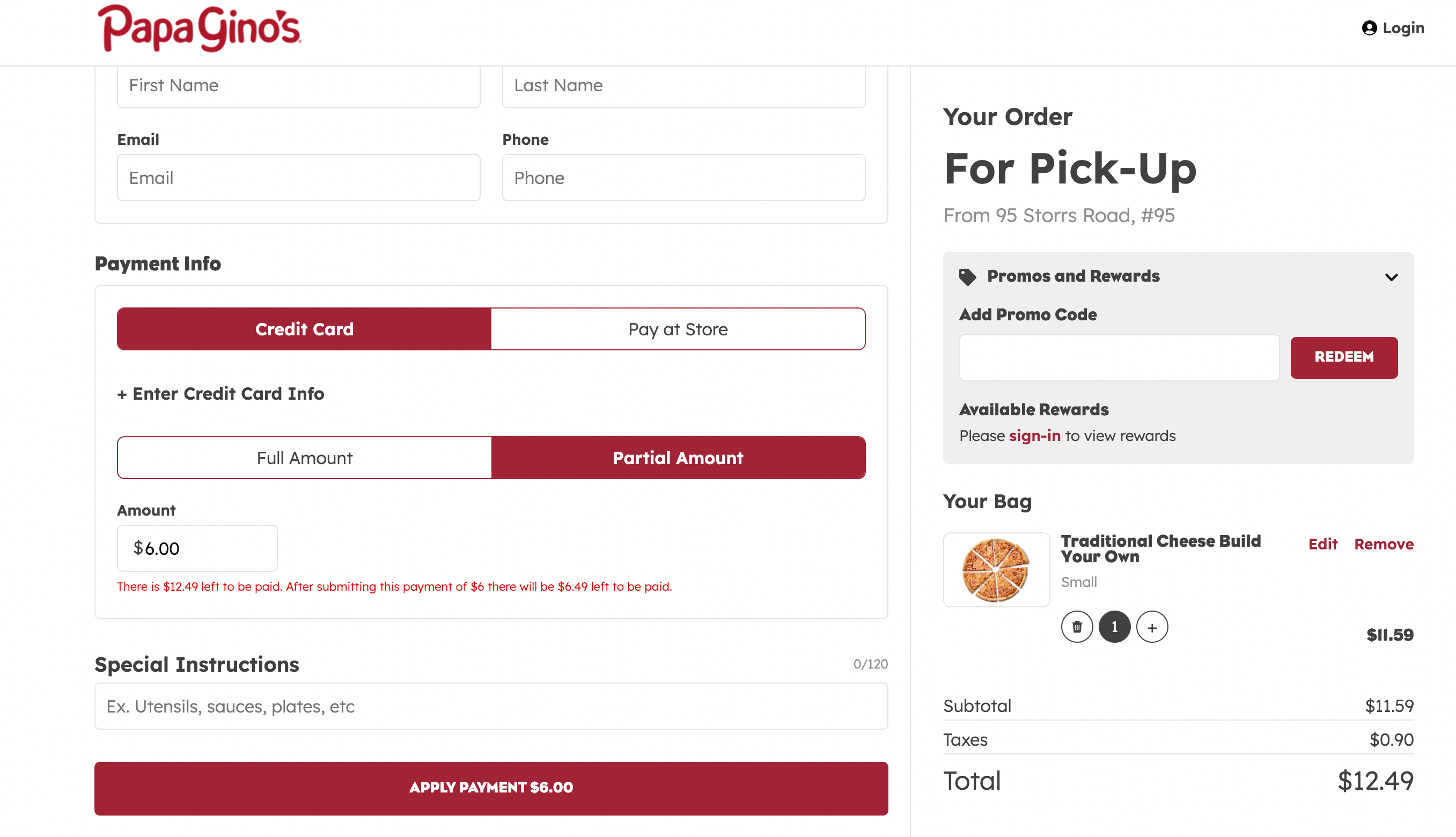
Task: Click the Special Instructions input field
Action: tap(490, 706)
